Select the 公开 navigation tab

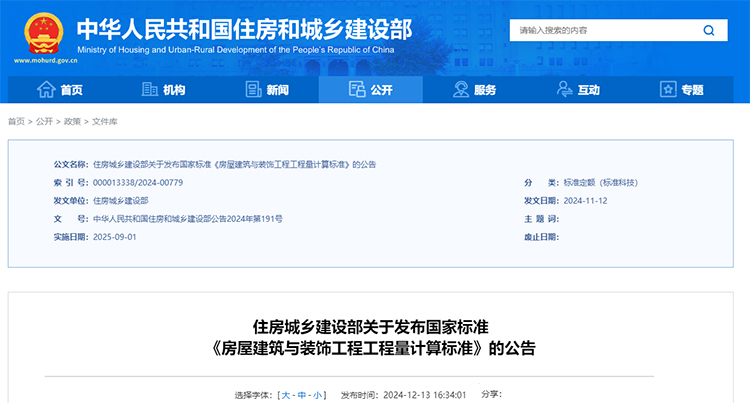coord(371,89)
